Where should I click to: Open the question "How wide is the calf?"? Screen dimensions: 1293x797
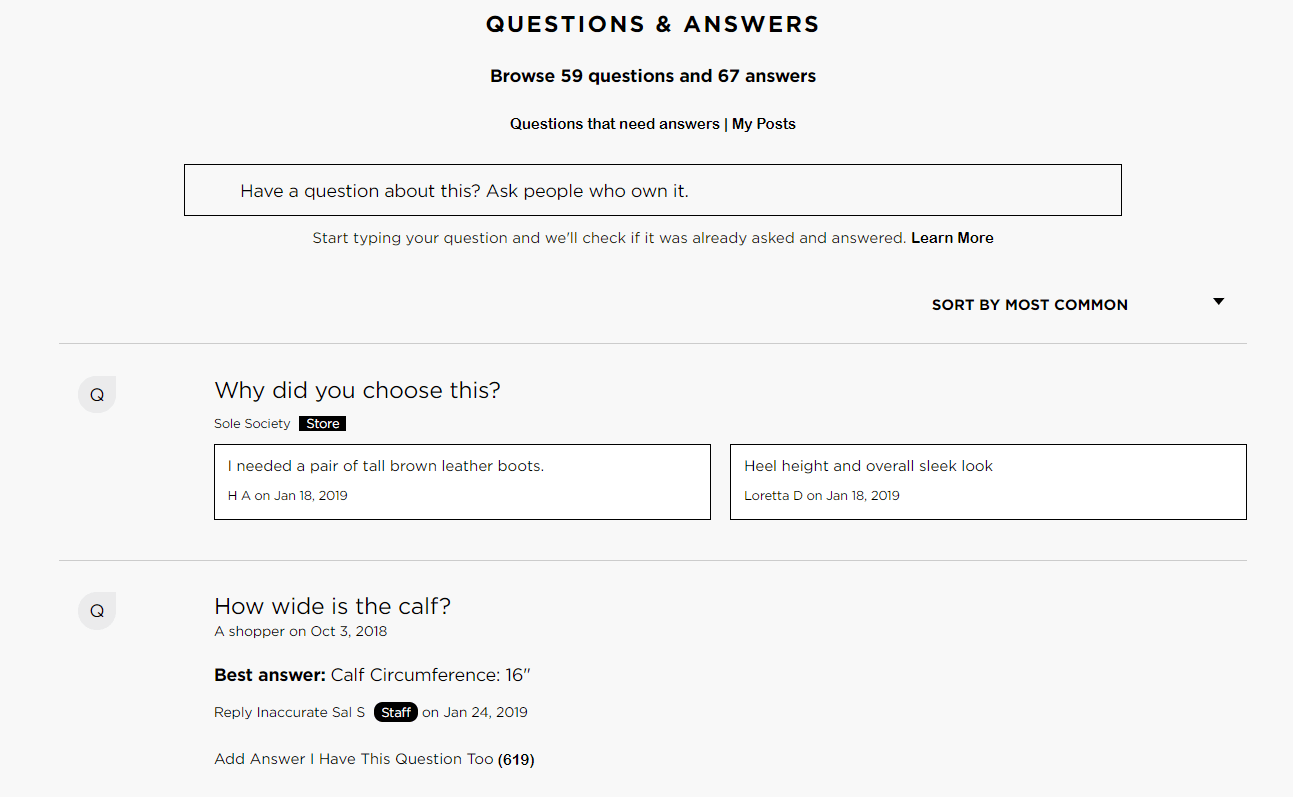pyautogui.click(x=332, y=605)
